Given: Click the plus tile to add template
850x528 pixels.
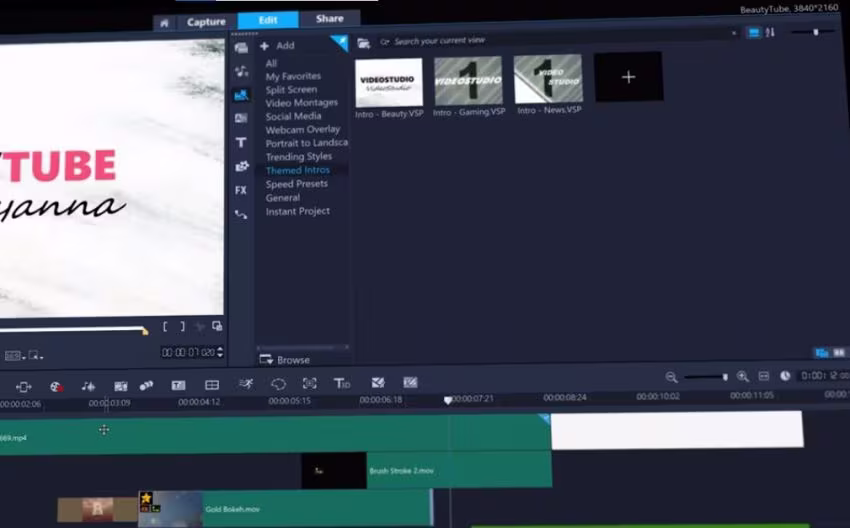Looking at the screenshot, I should click(x=628, y=77).
